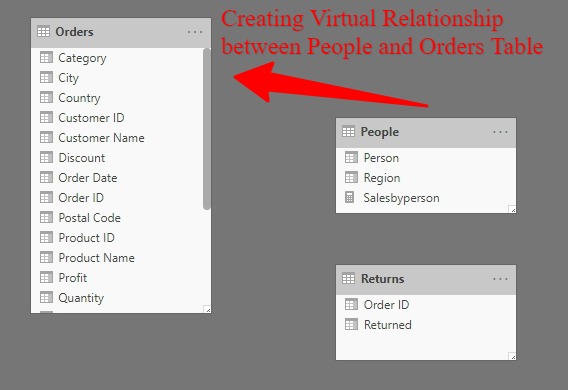Click the Returns table header icon

click(348, 278)
